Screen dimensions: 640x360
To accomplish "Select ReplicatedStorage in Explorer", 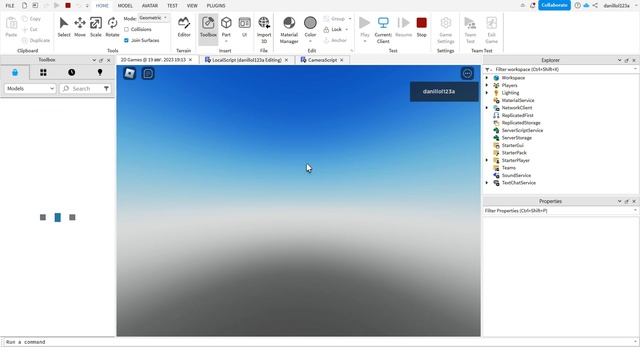I will tap(521, 123).
